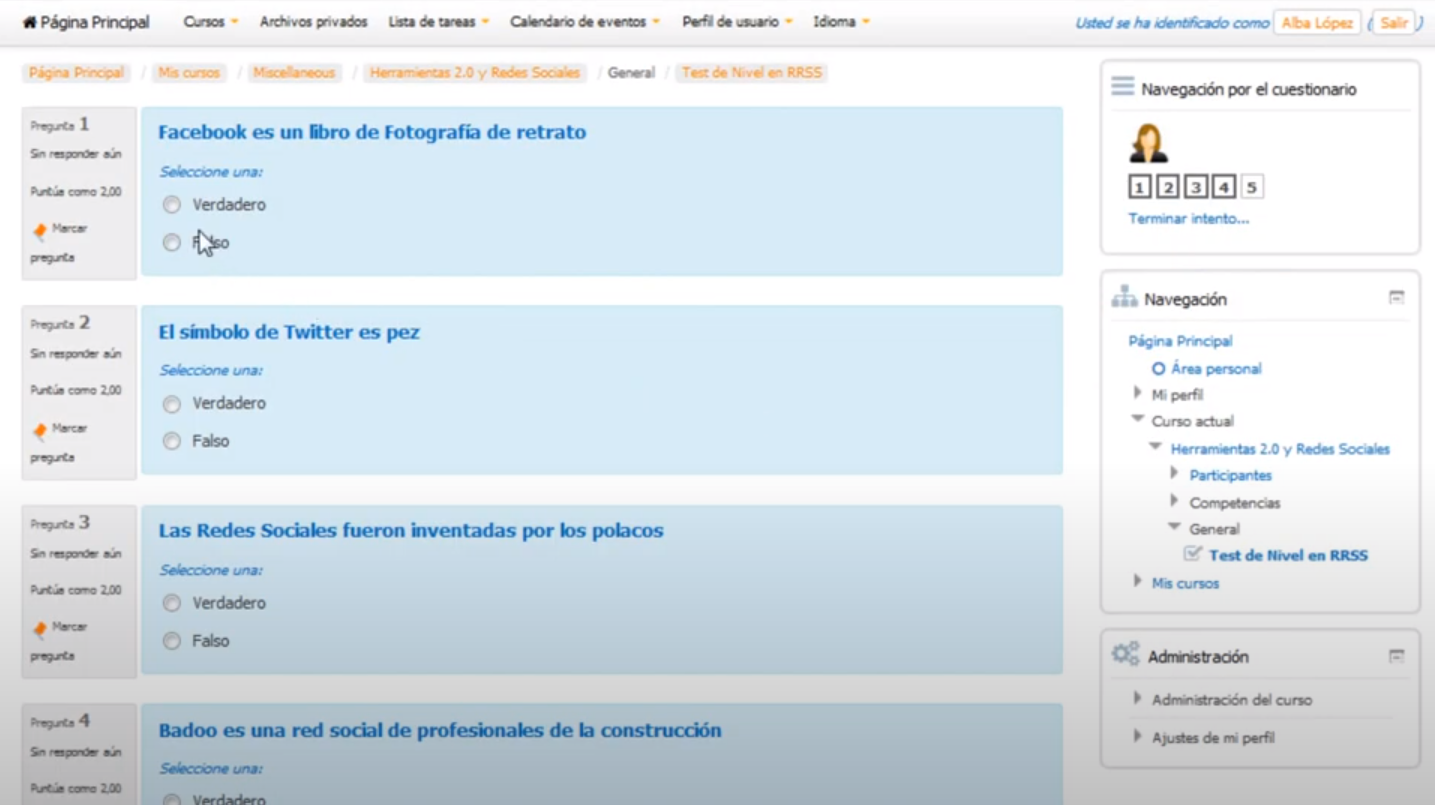
Task: Select Verdadero for the Twitter symbol question
Action: (172, 404)
